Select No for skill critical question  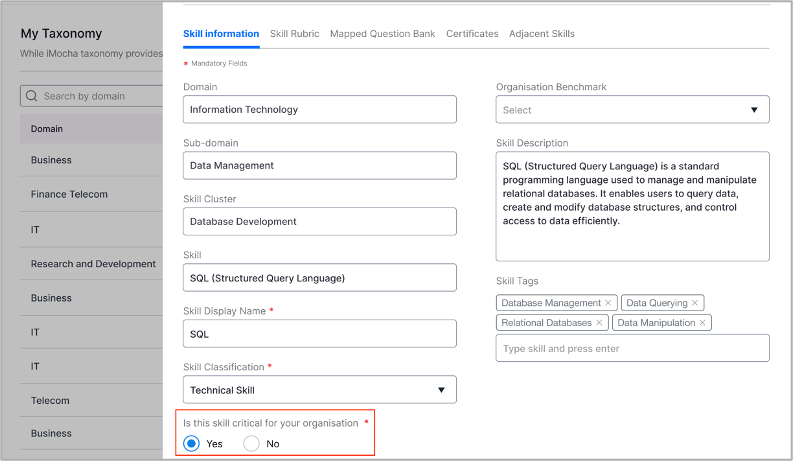point(251,444)
